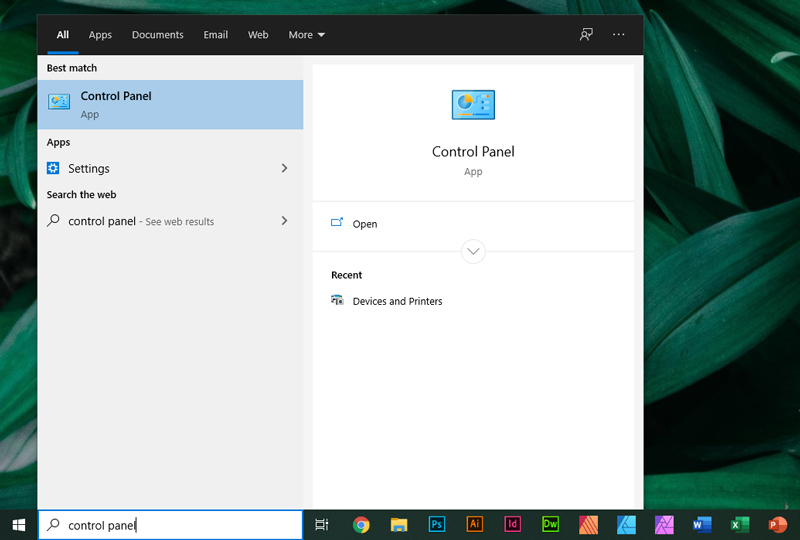Launch Affinity Designer from the taskbar

tap(626, 525)
